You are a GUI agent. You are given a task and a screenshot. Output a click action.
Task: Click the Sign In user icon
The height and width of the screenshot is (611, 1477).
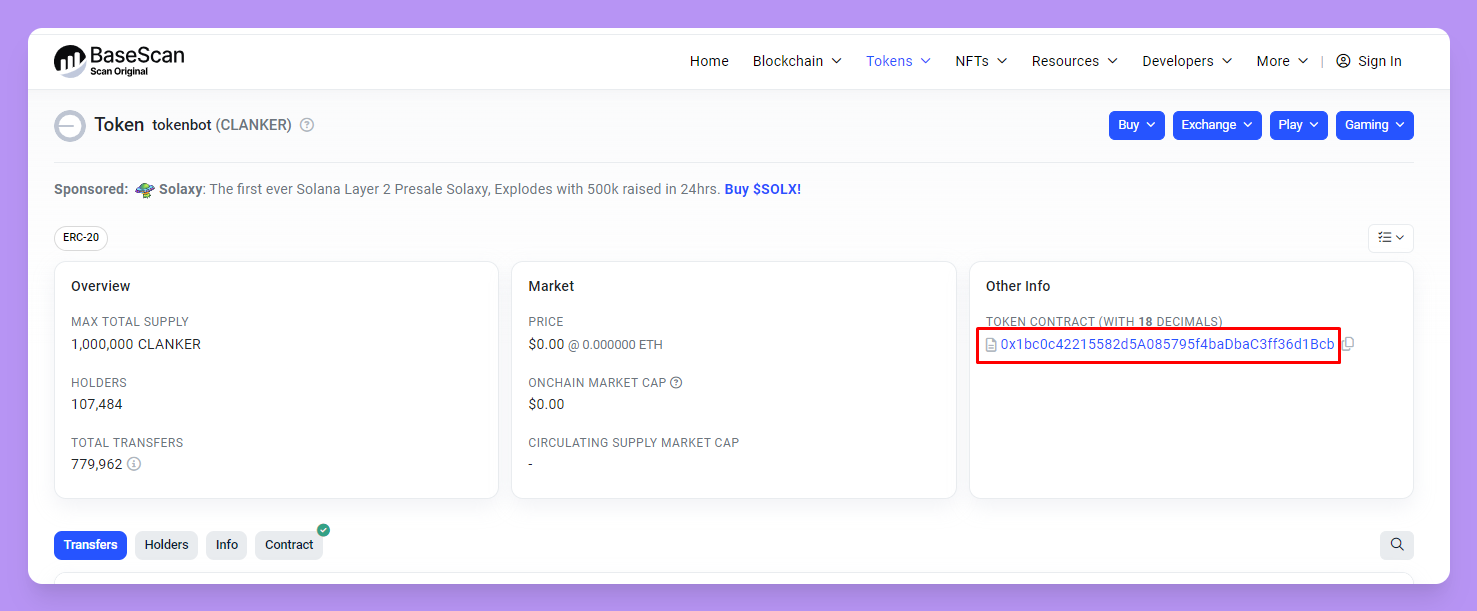click(x=1343, y=61)
